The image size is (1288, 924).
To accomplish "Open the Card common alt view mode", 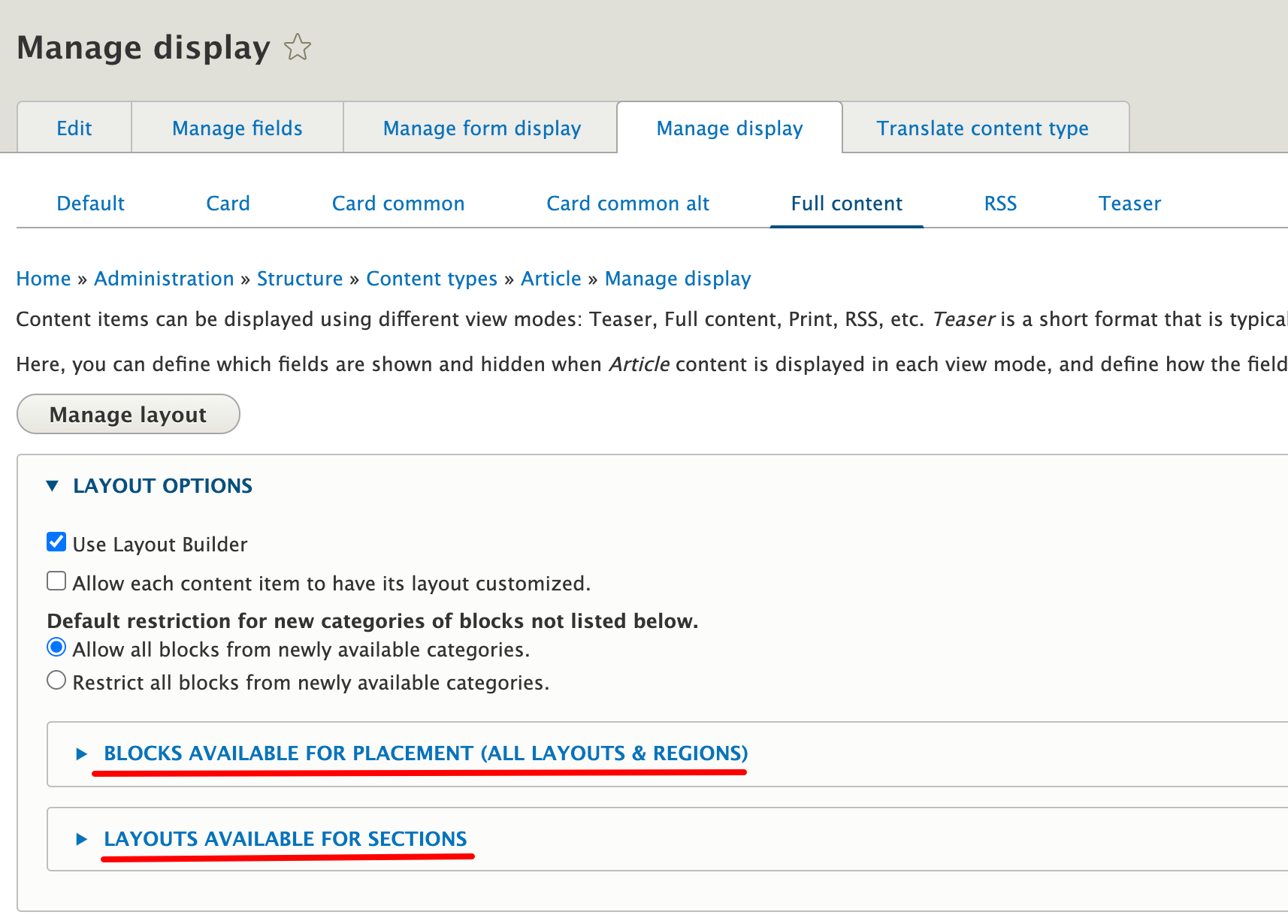I will click(x=627, y=203).
